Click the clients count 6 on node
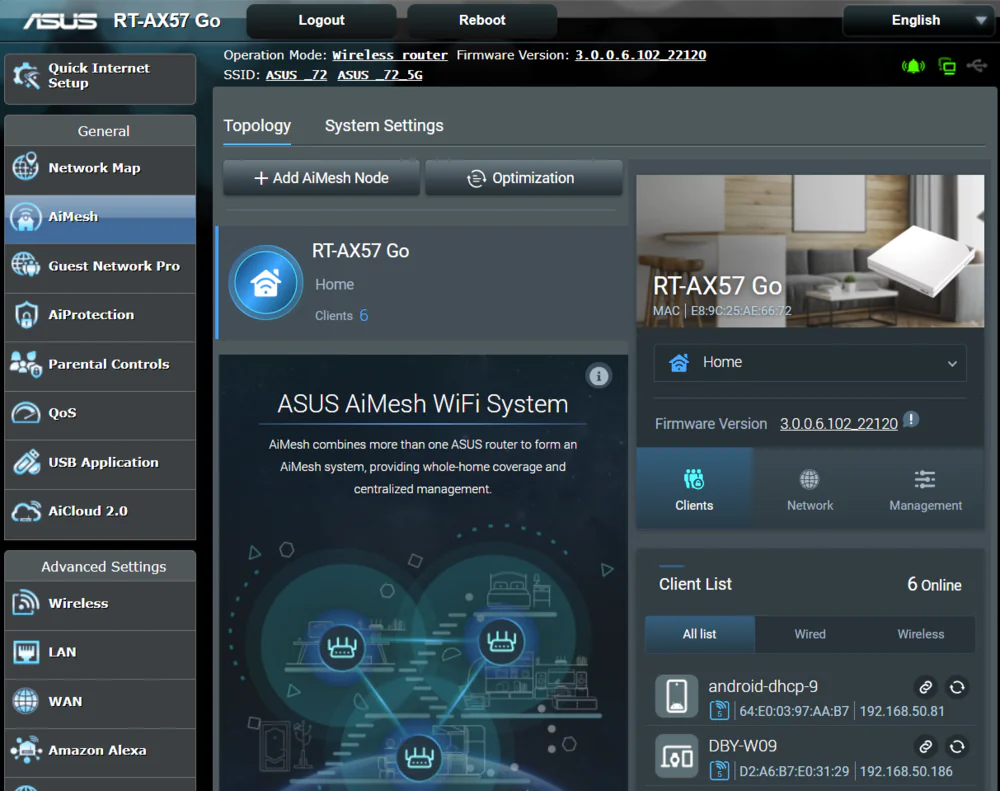This screenshot has width=1000, height=791. [364, 315]
